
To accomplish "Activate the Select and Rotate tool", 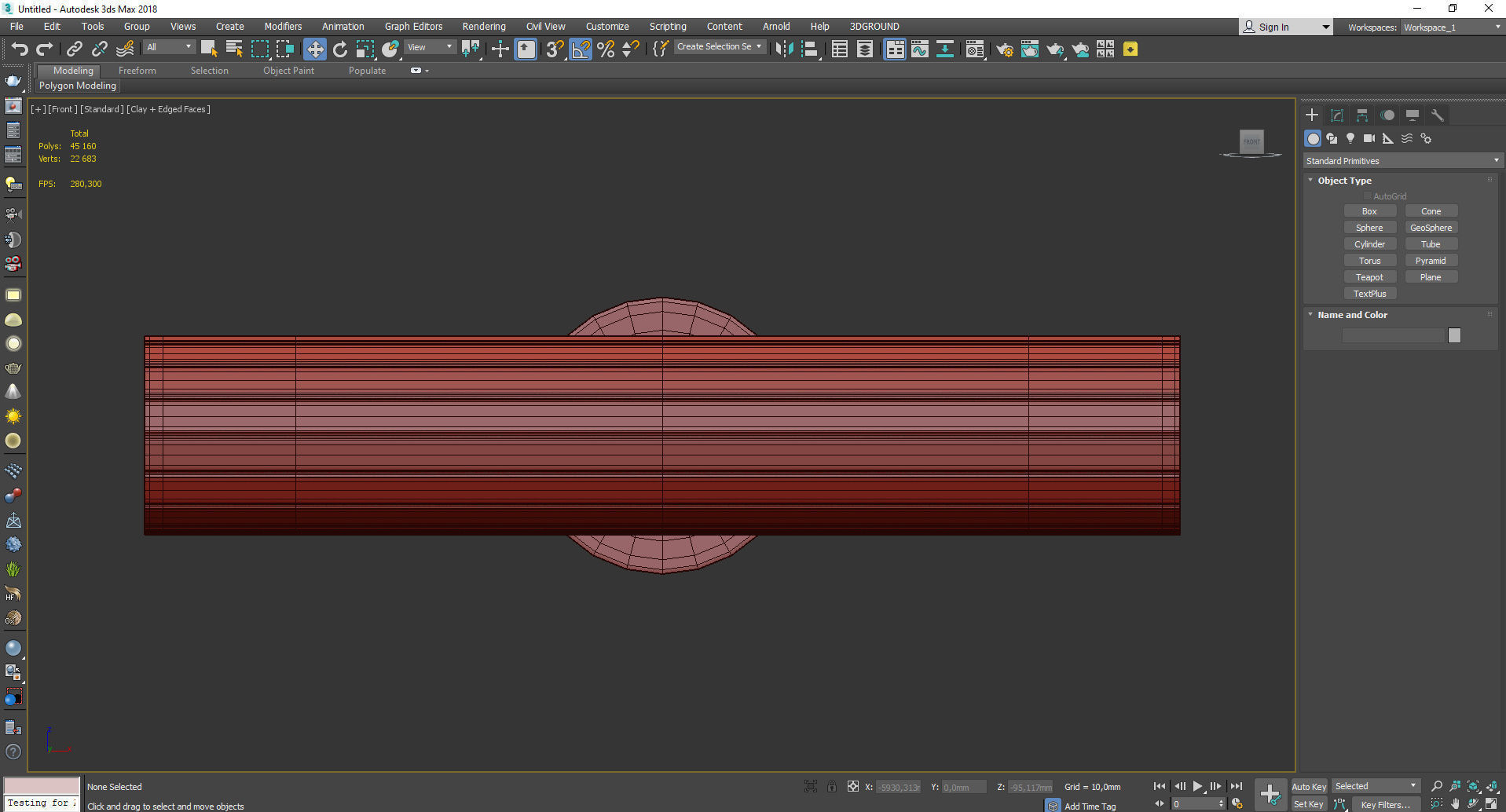I will (x=339, y=49).
